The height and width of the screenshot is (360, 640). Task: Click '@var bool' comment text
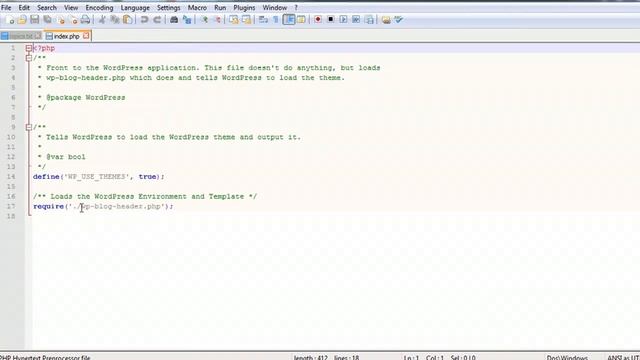pos(66,157)
